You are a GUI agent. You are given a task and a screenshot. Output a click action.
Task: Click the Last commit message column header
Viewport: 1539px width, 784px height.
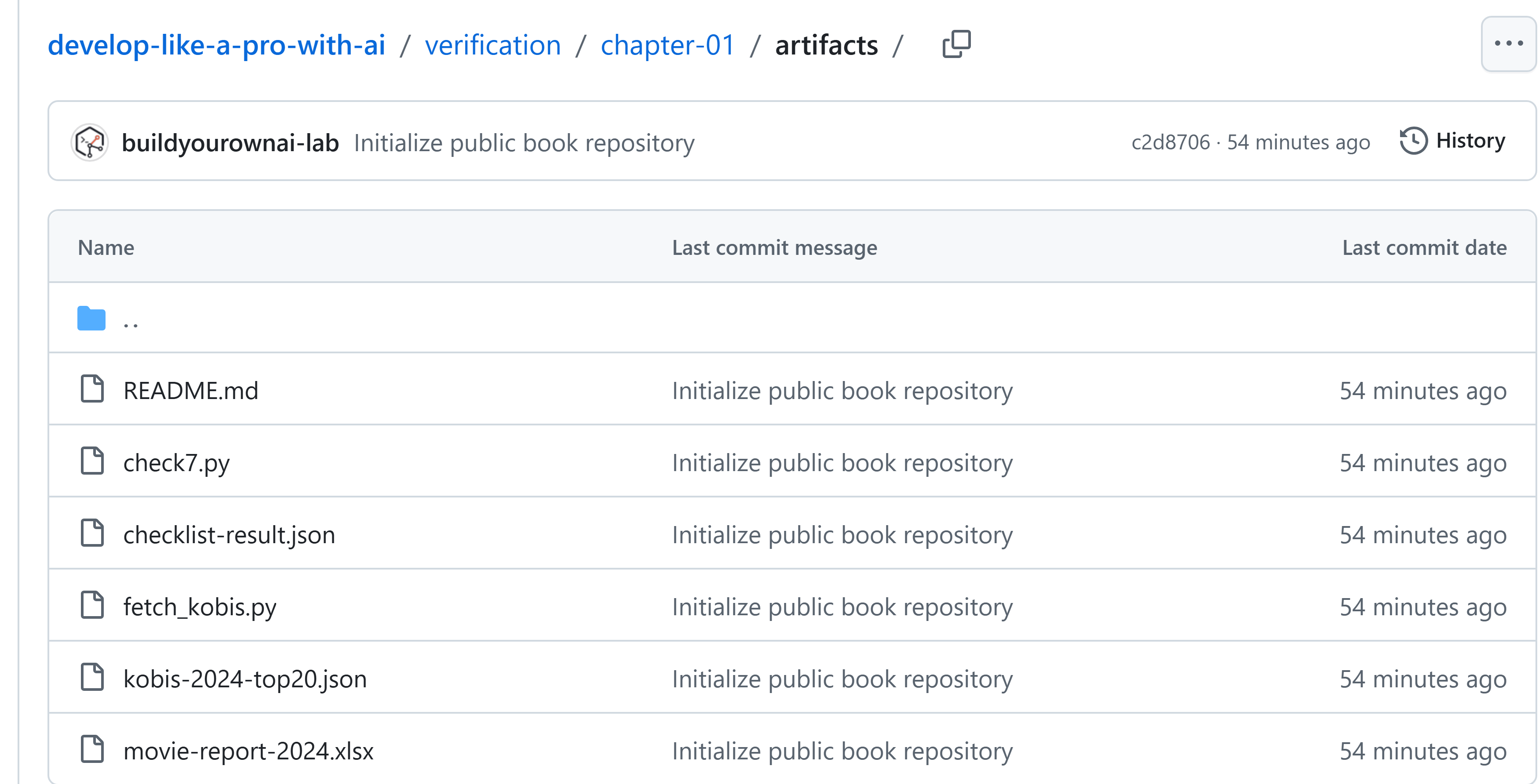tap(774, 247)
